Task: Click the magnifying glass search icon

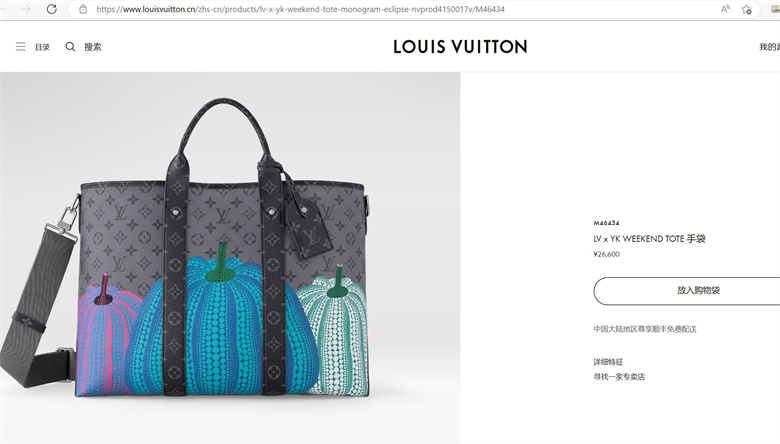Action: 70,47
